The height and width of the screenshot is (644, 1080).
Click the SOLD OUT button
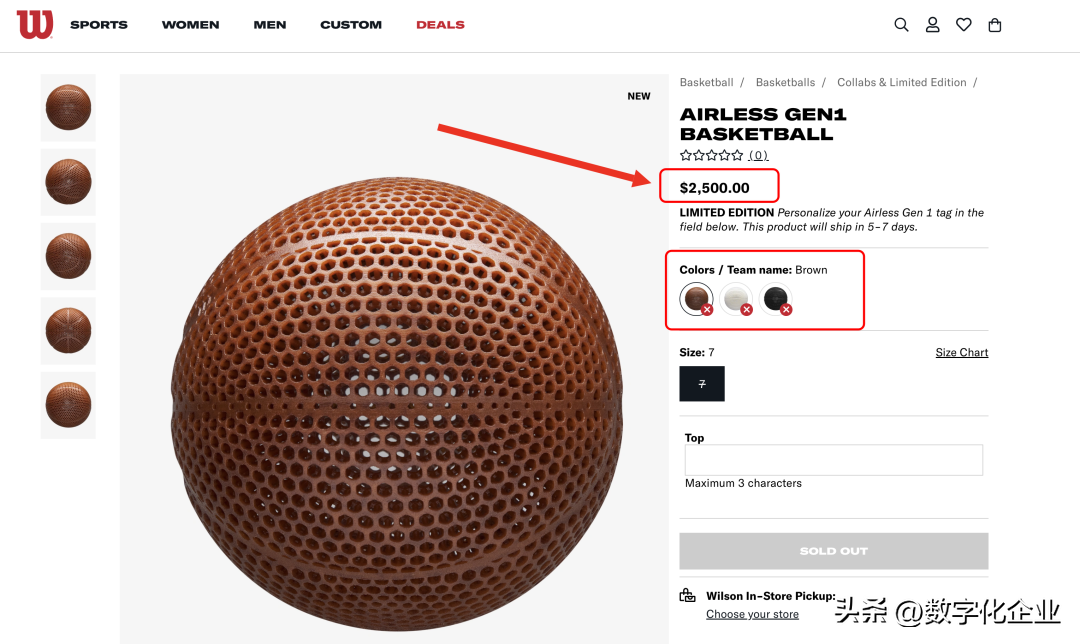click(x=833, y=551)
